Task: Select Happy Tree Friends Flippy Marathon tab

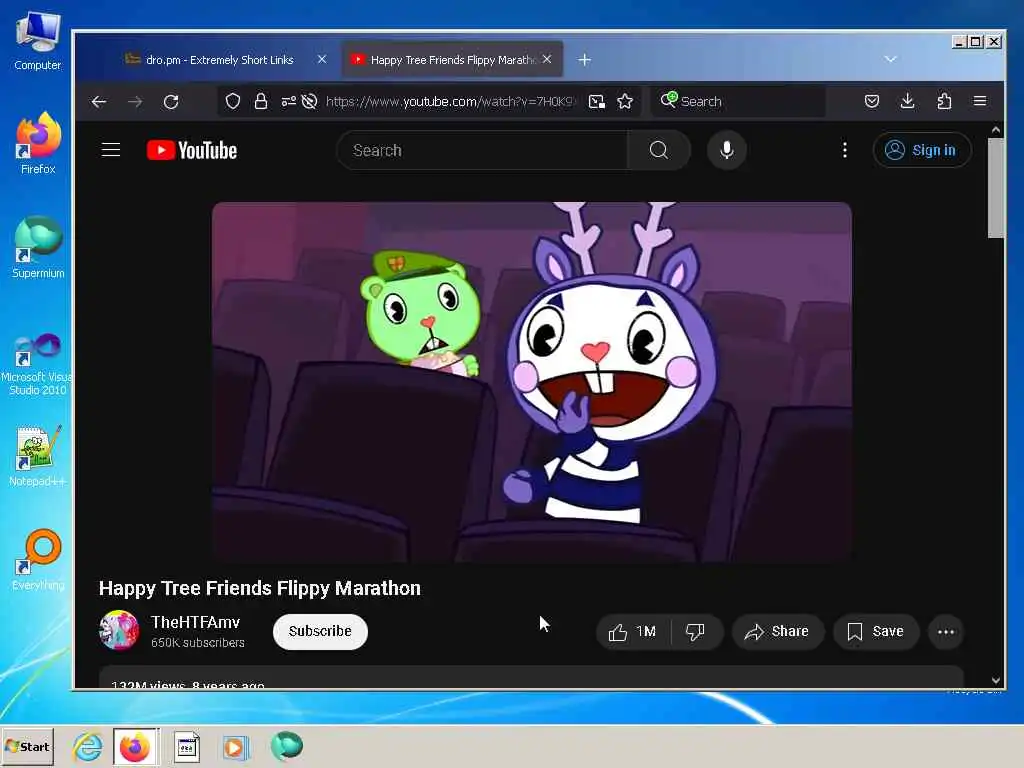Action: point(452,59)
